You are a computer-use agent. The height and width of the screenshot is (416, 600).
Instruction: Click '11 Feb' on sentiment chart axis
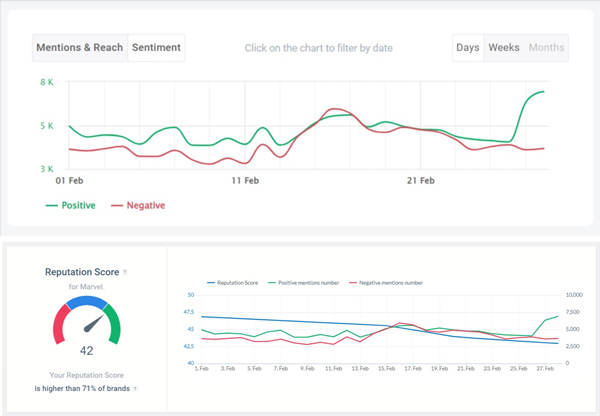[x=245, y=181]
